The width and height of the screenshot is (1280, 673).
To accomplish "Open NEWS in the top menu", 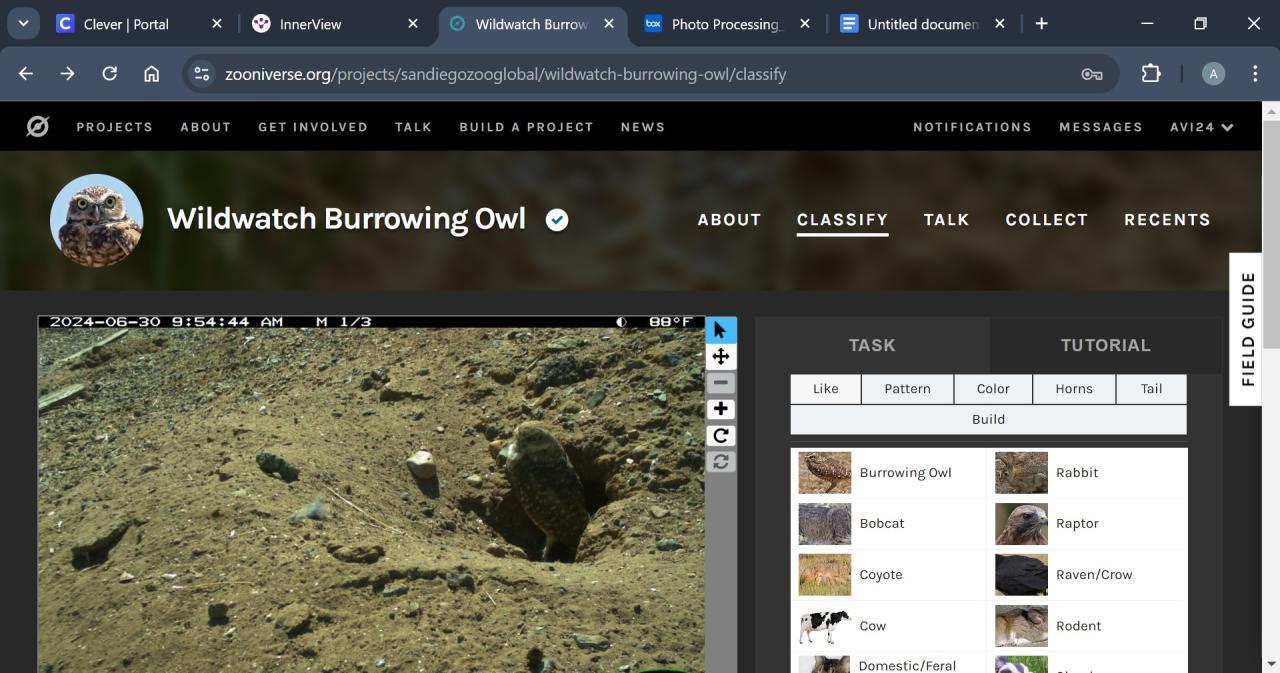I will (643, 127).
